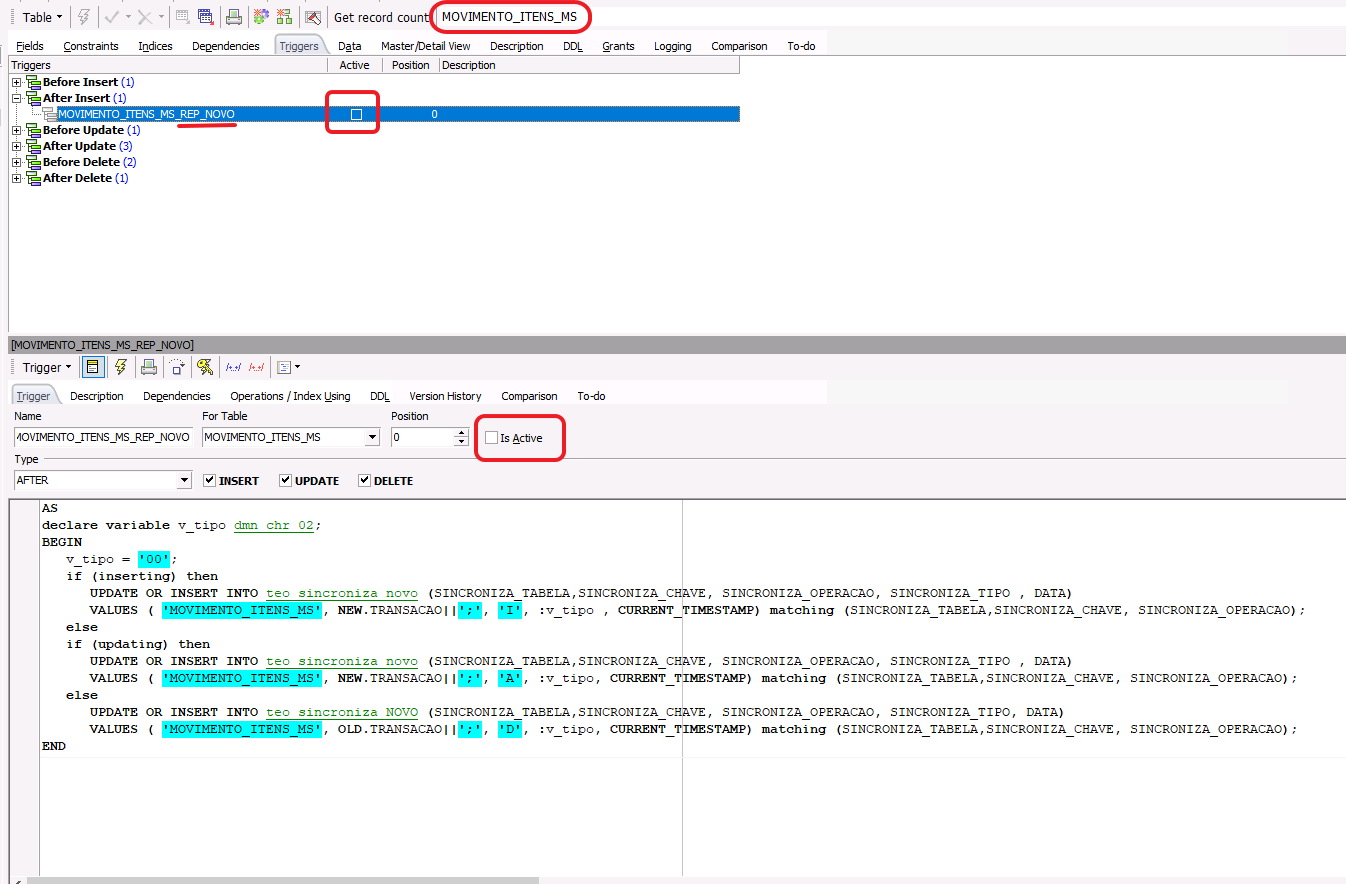1346x884 pixels.
Task: Expand the After Update trigger group
Action: pyautogui.click(x=16, y=146)
